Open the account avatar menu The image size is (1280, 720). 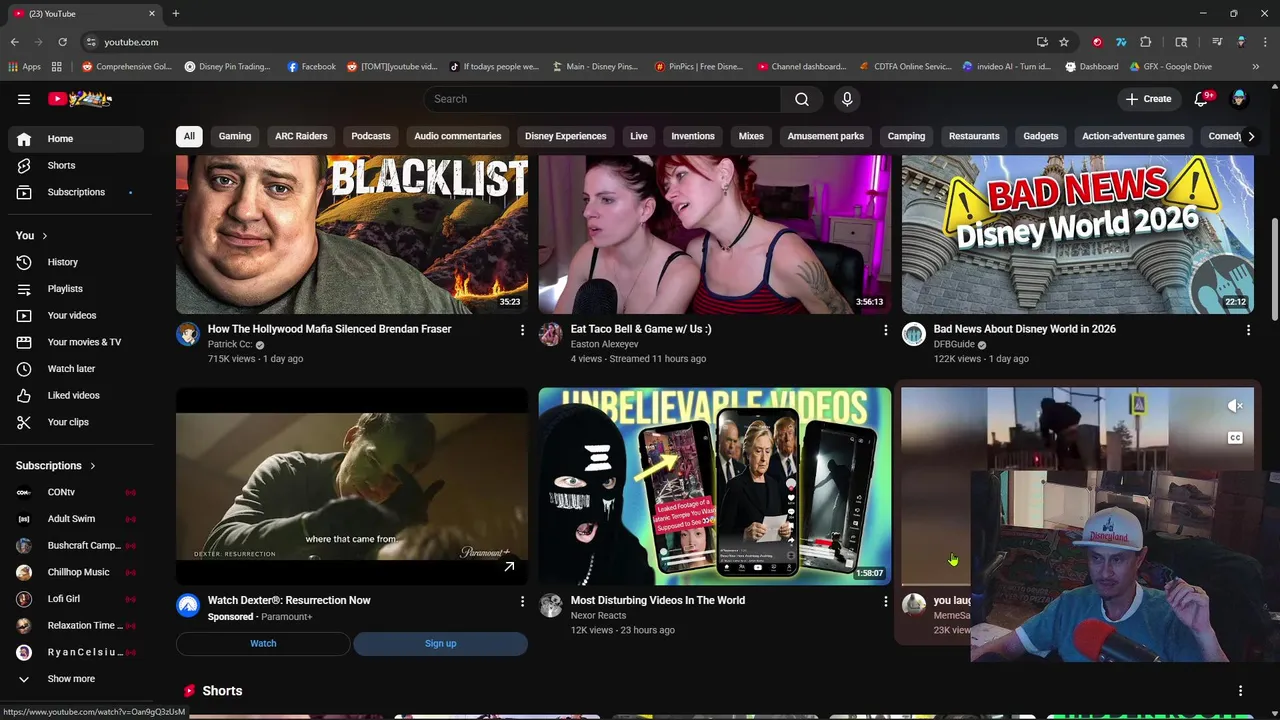tap(1239, 99)
